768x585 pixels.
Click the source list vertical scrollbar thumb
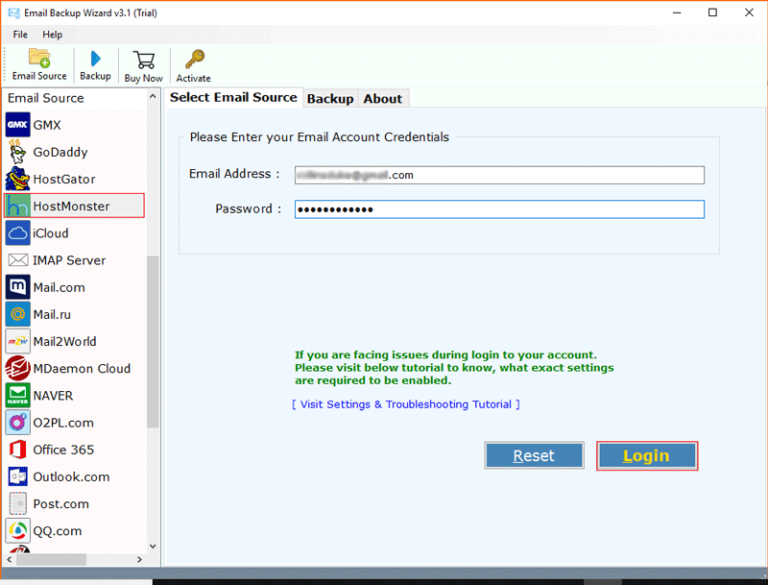pyautogui.click(x=153, y=341)
